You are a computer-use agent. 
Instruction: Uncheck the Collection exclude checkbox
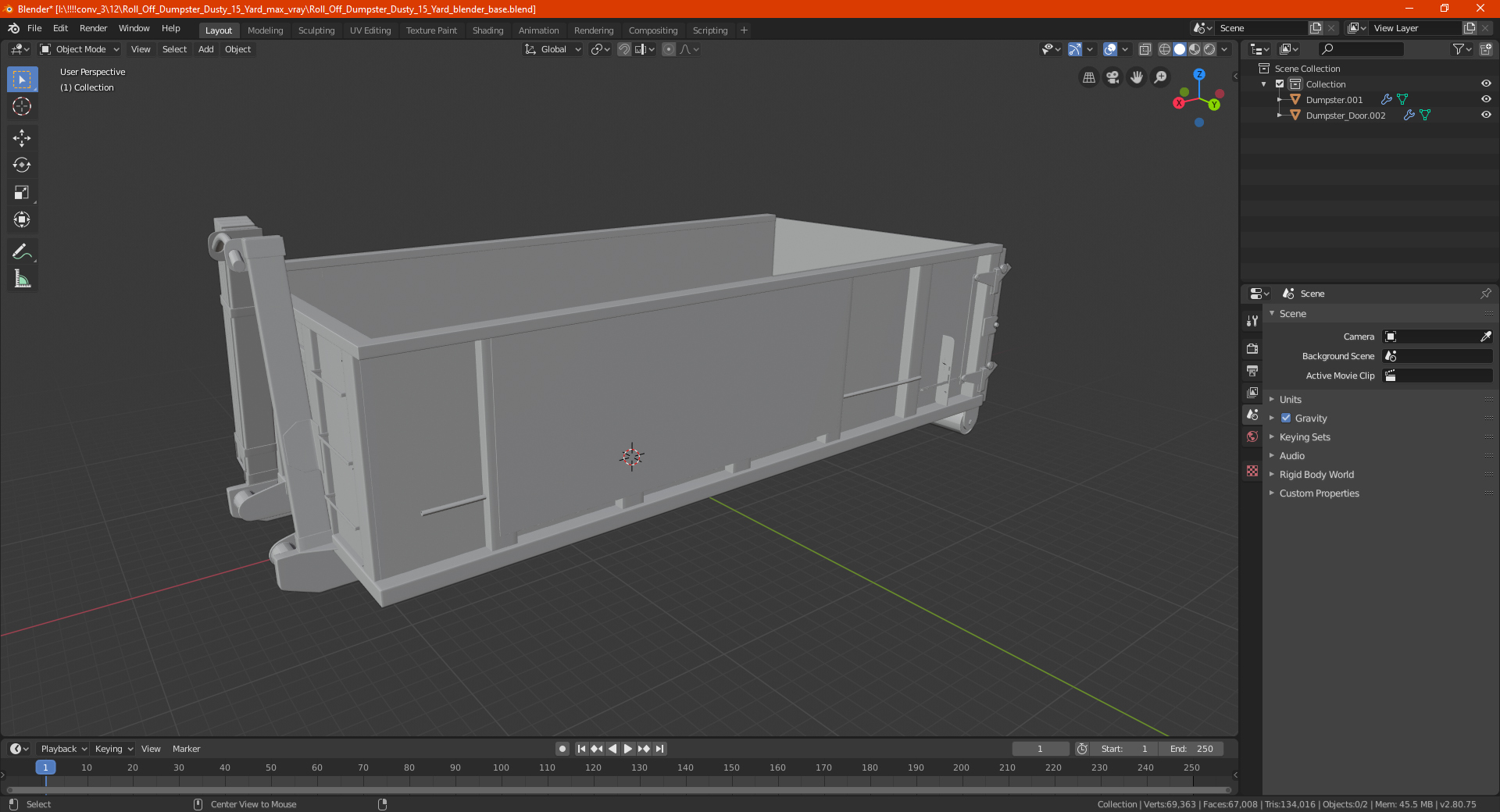coord(1280,84)
